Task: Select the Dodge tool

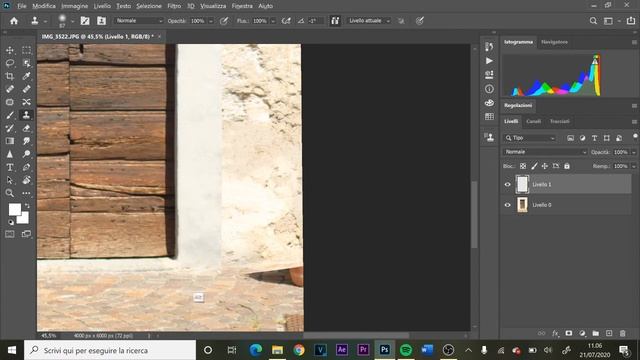Action: pyautogui.click(x=27, y=154)
